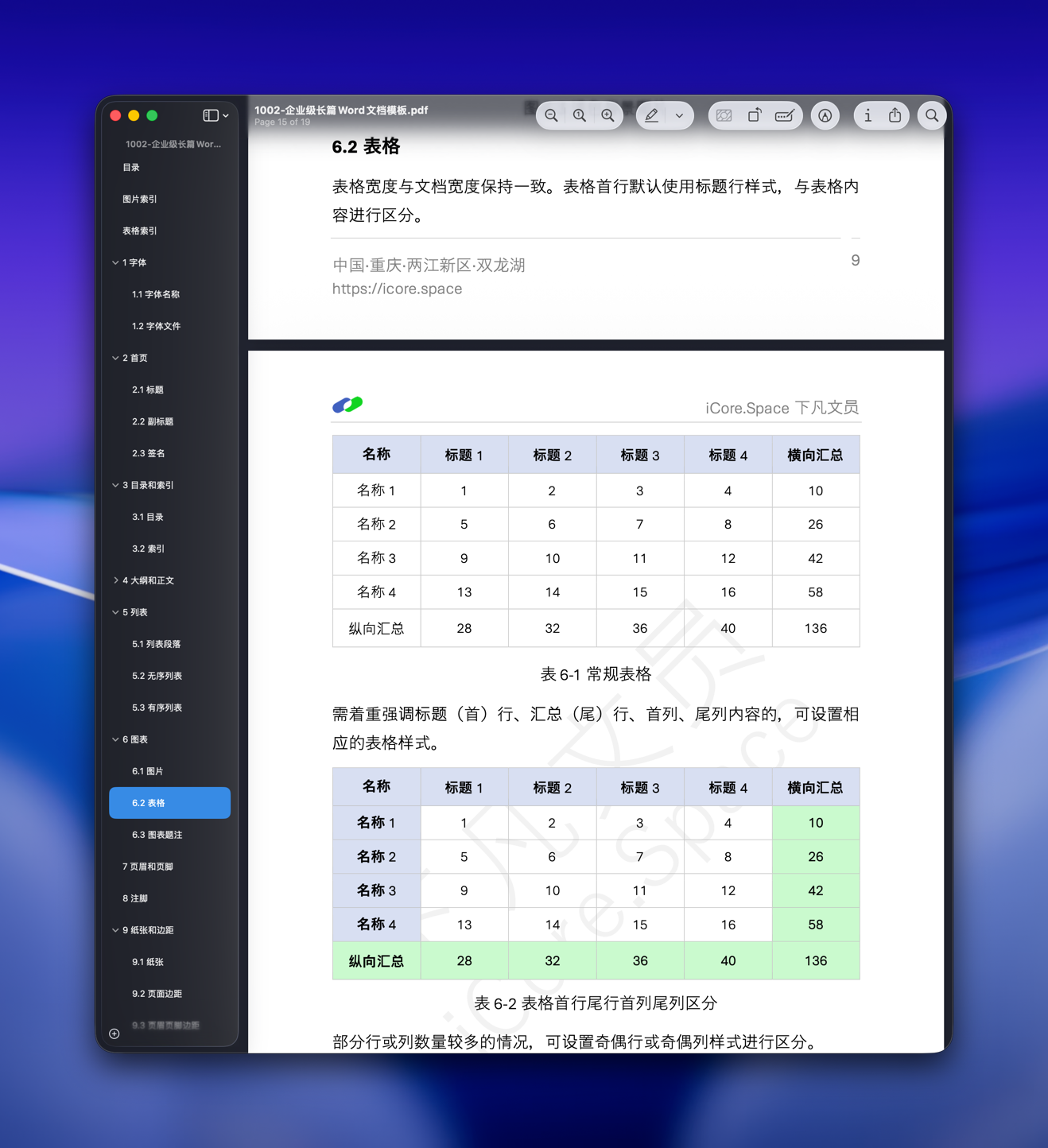Show document info via the inspector icon
1048x1148 pixels.
868,115
